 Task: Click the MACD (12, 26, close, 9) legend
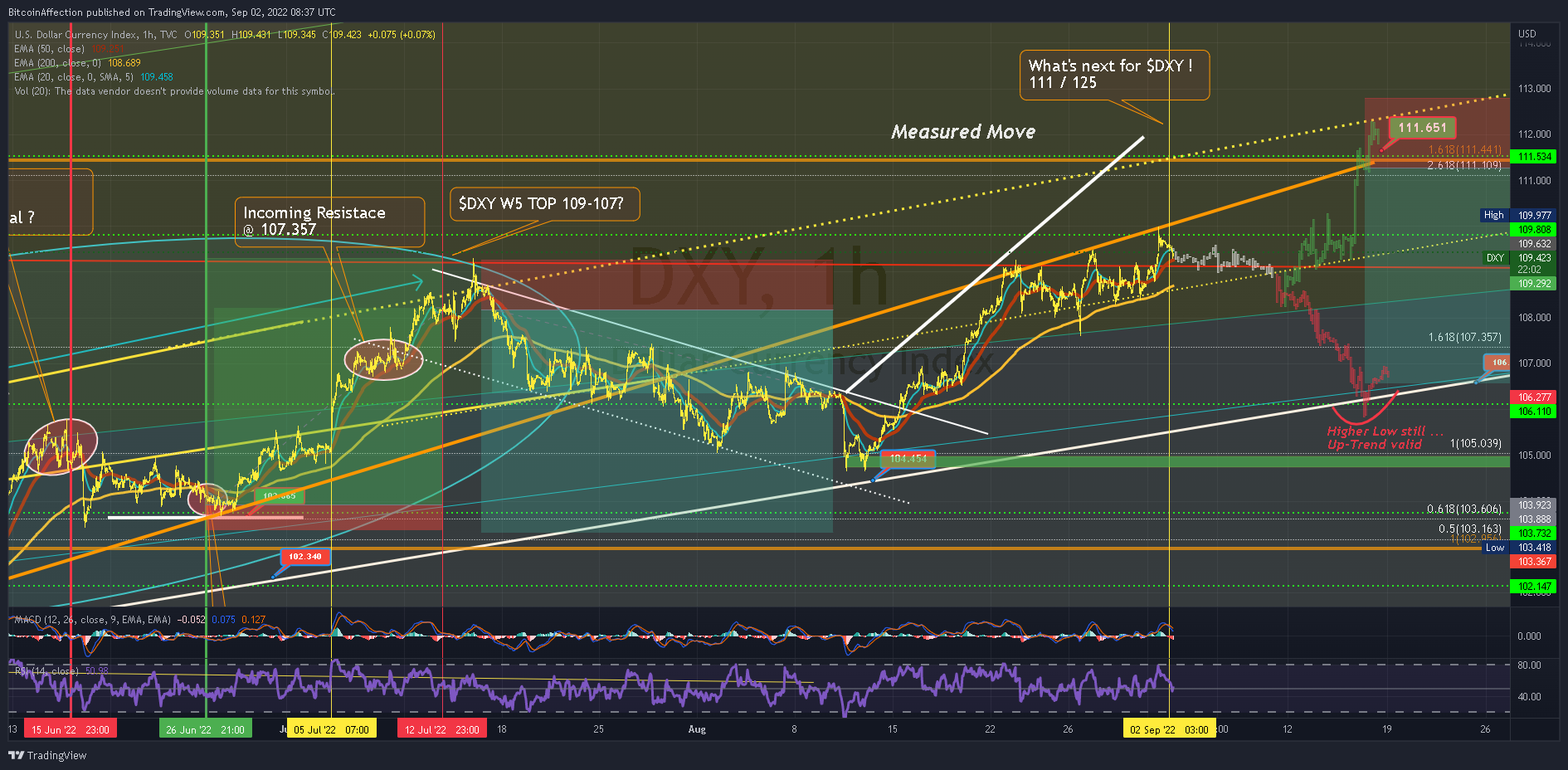pos(93,620)
